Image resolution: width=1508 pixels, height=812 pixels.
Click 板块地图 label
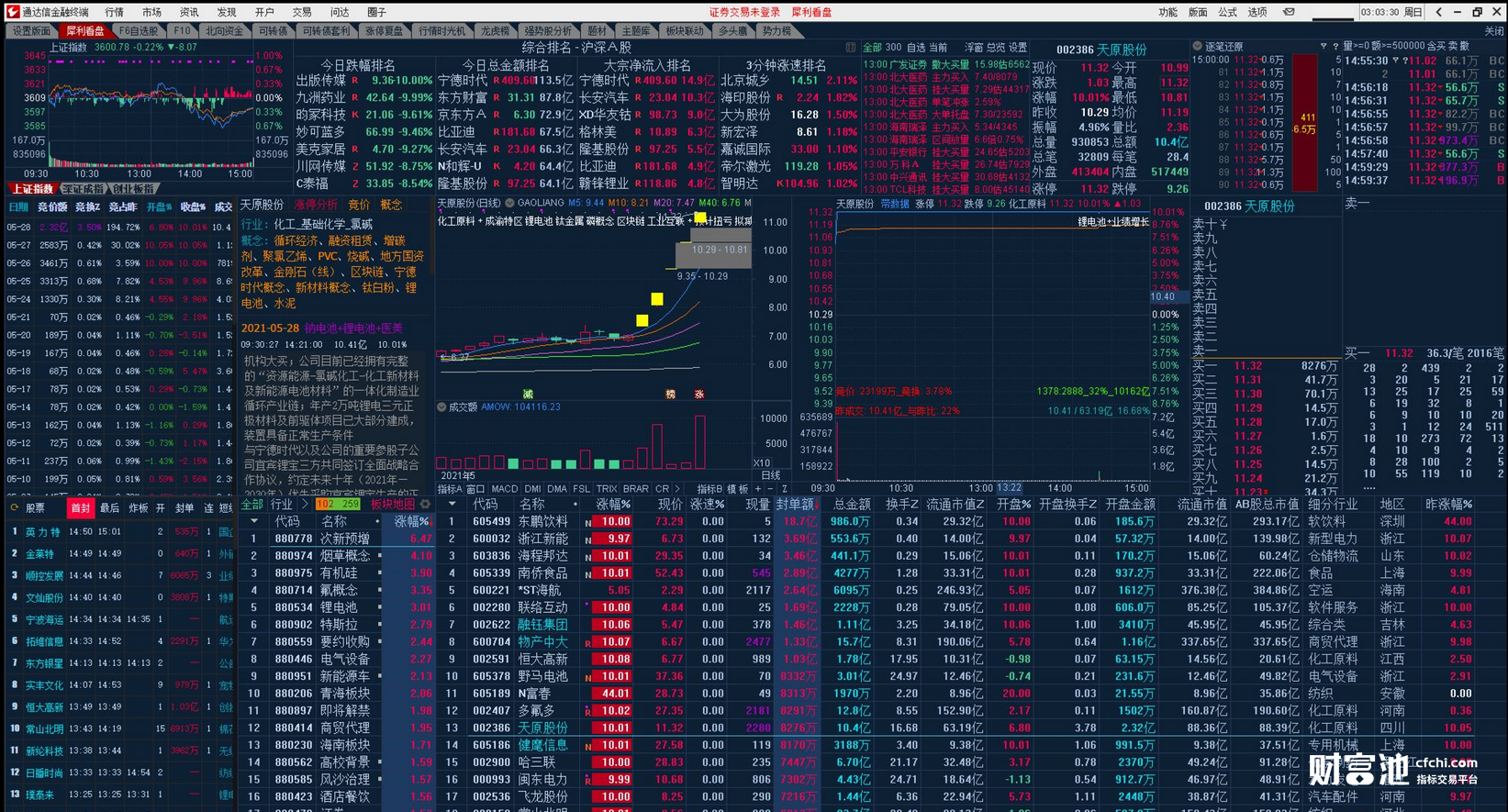[x=393, y=505]
